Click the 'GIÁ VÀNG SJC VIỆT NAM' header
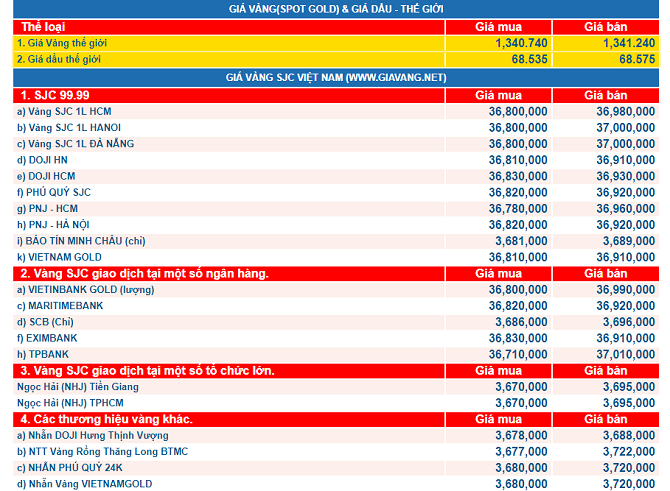This screenshot has height=491, width=670. (336, 78)
